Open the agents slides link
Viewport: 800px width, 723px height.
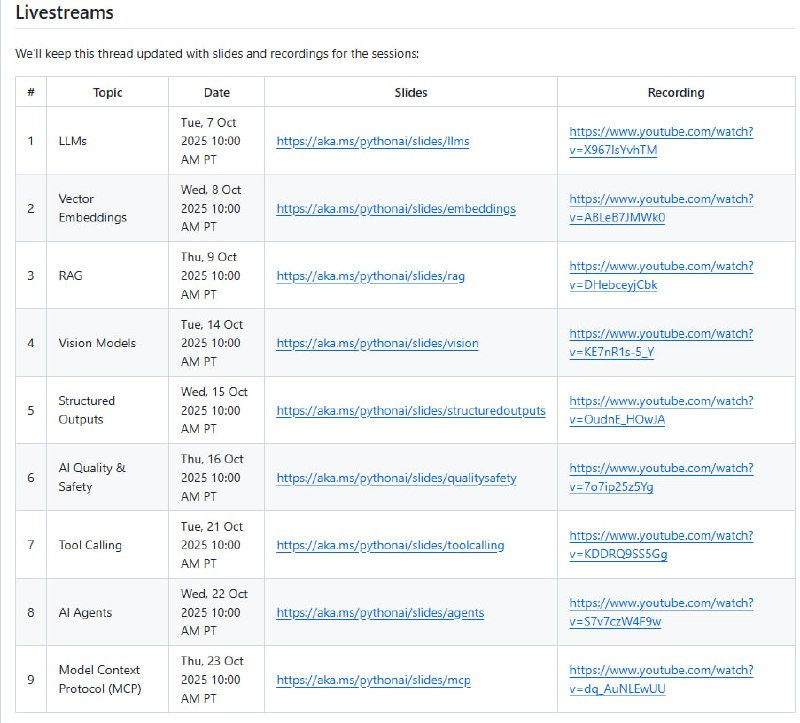point(380,613)
